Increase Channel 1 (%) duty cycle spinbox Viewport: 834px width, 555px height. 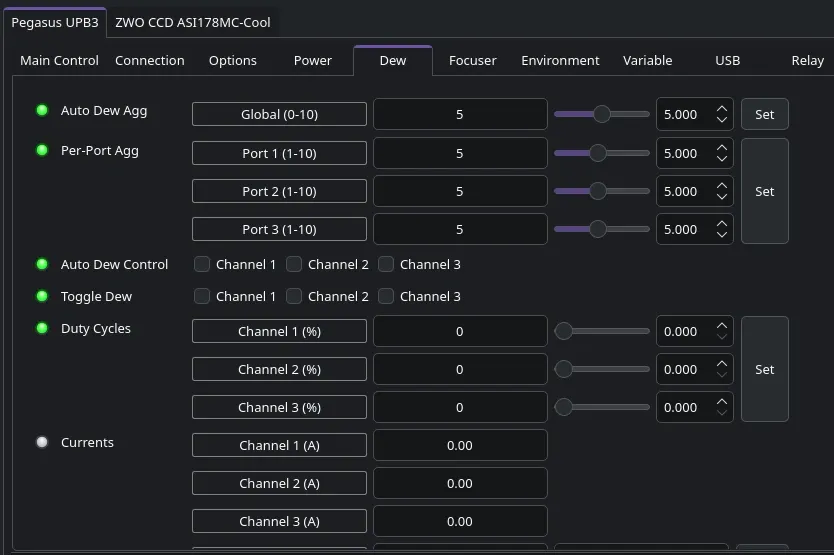[x=722, y=326]
